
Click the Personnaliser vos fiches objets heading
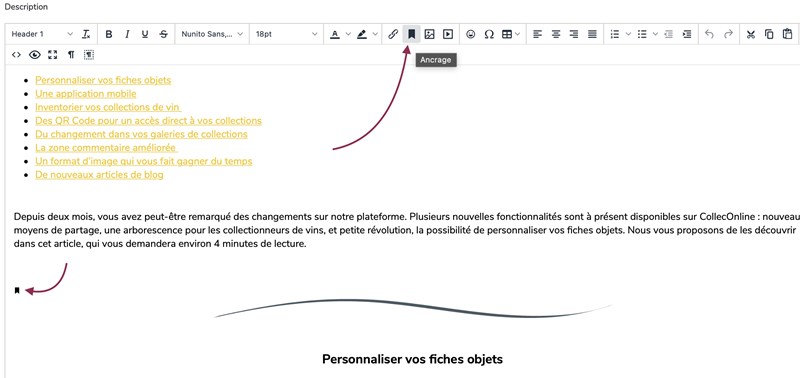pyautogui.click(x=412, y=359)
